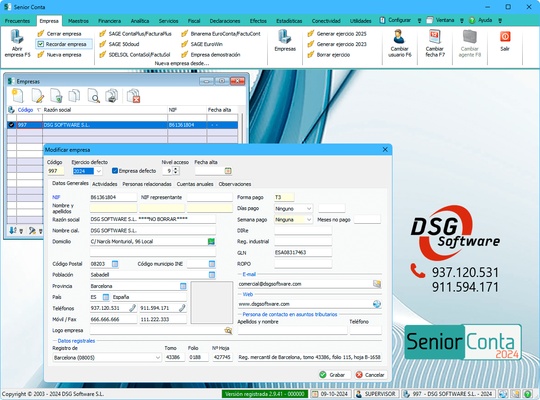Exit the app with Salir icon

(x=505, y=41)
